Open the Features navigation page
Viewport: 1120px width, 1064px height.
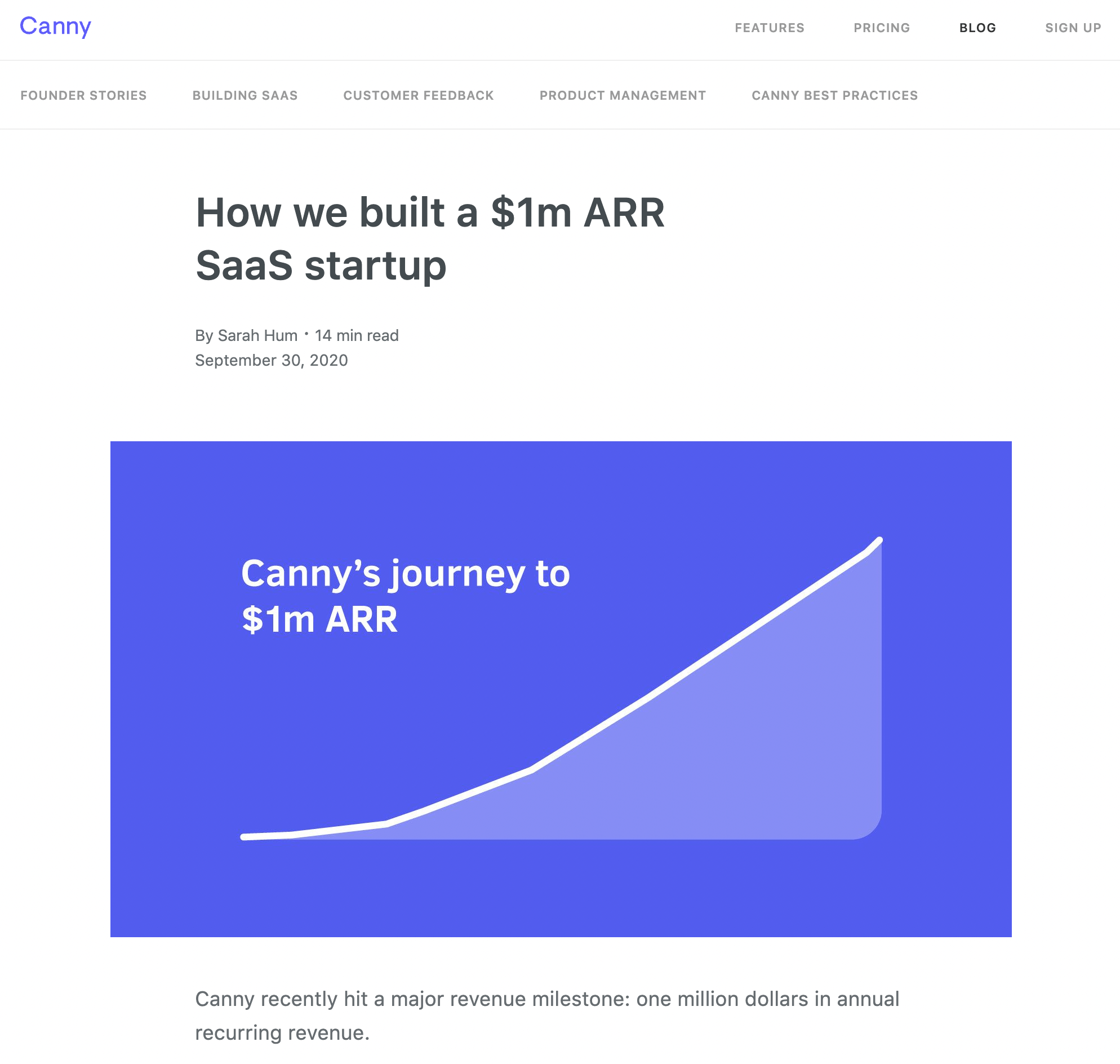click(x=769, y=27)
